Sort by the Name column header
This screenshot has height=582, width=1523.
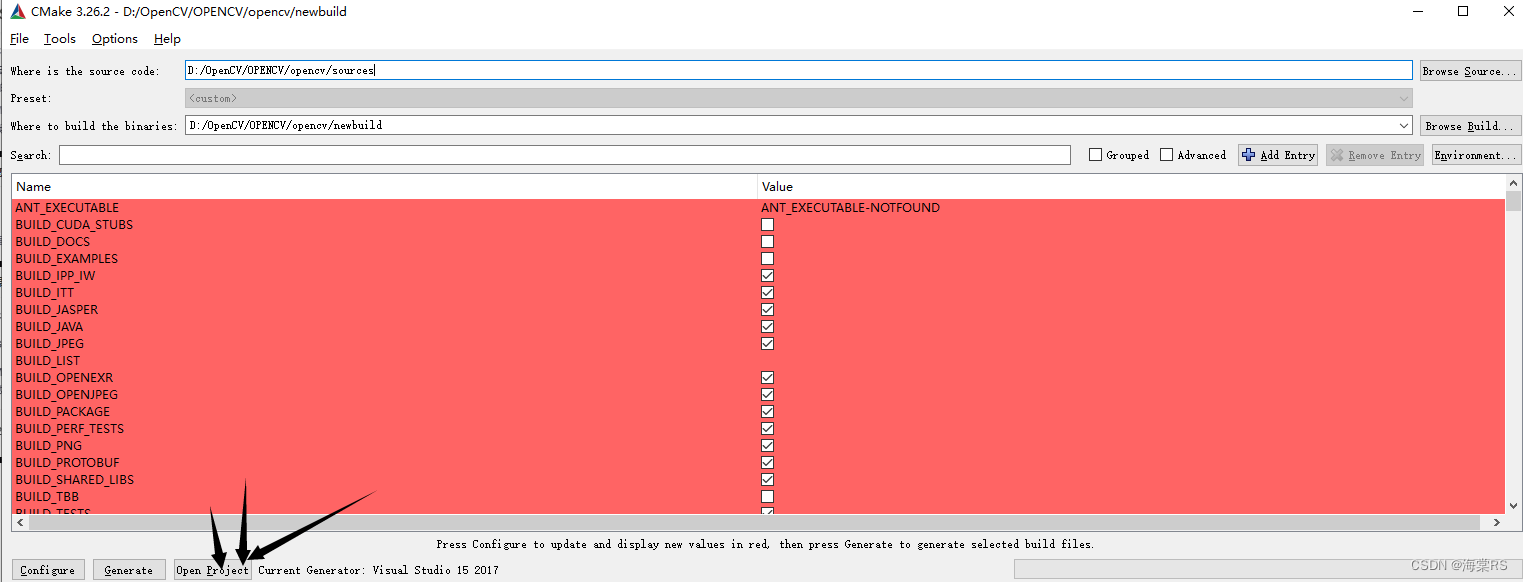pos(384,187)
